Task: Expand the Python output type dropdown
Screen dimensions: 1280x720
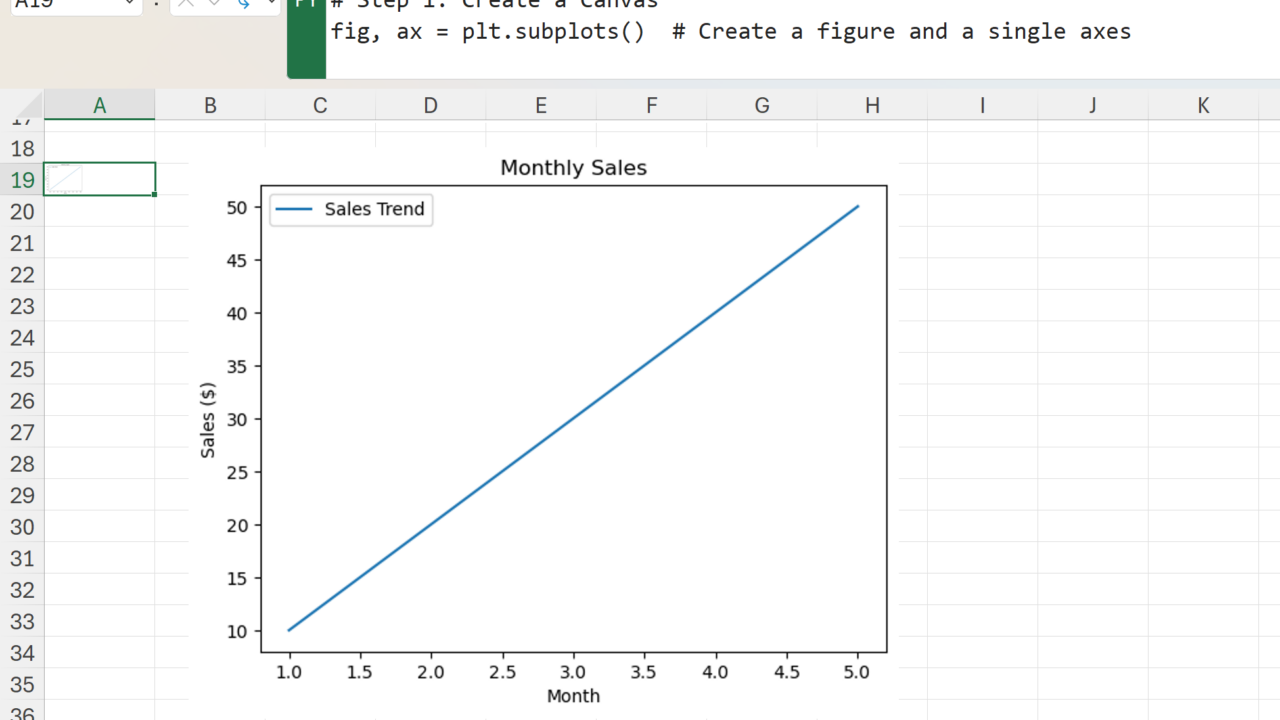Action: click(x=271, y=4)
